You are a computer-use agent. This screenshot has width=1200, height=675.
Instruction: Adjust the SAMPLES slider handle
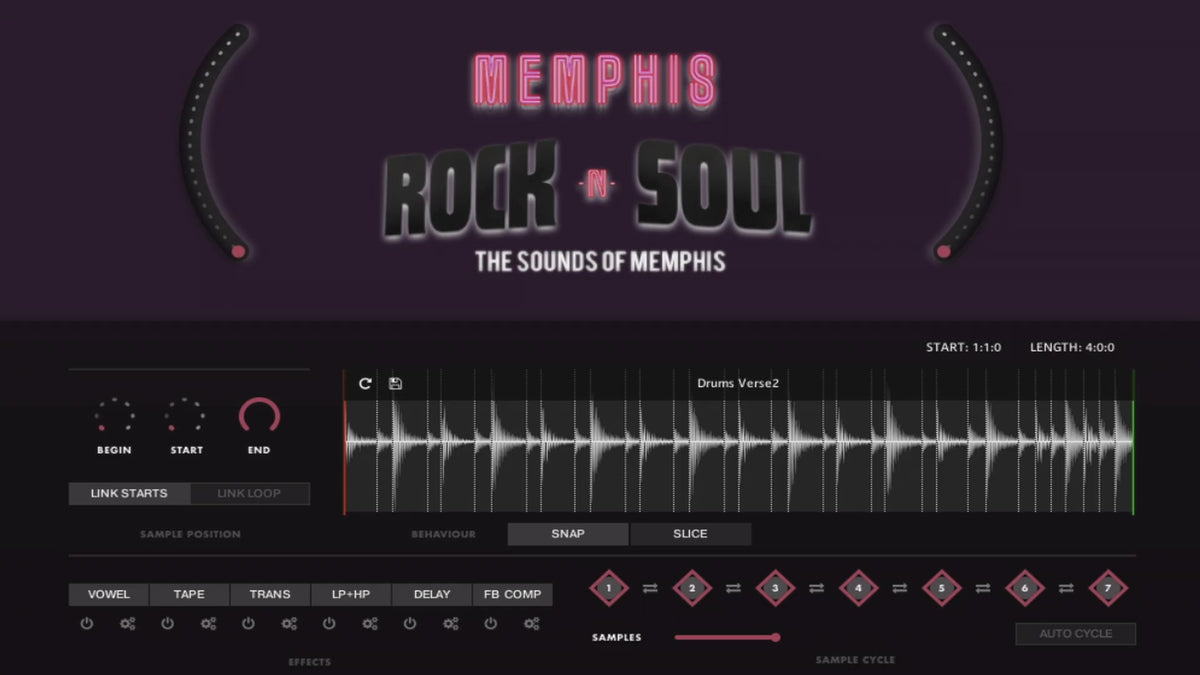coord(775,637)
